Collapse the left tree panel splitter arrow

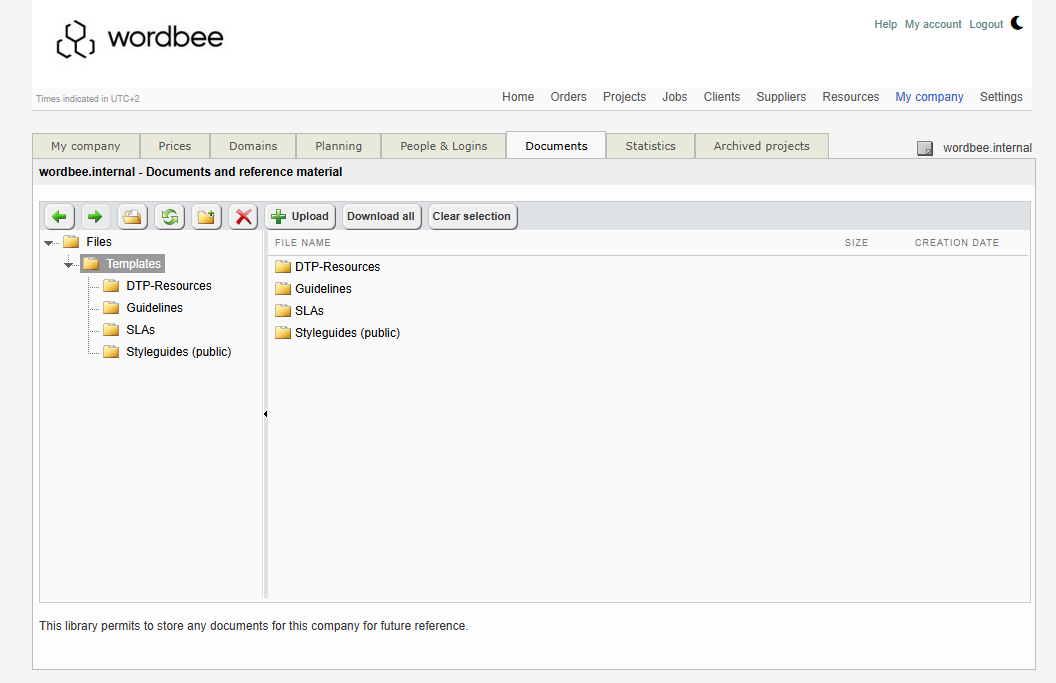pyautogui.click(x=265, y=414)
